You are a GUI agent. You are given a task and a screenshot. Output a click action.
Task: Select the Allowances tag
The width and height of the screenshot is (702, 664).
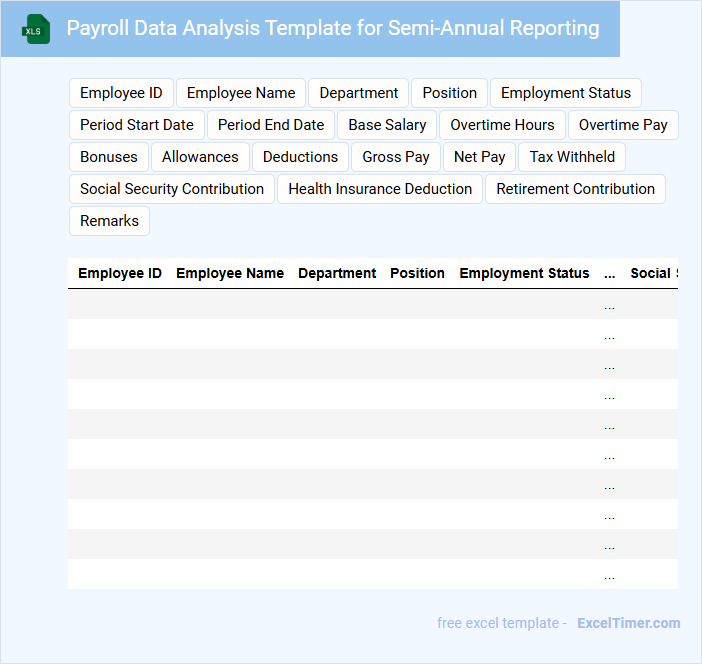tap(200, 157)
